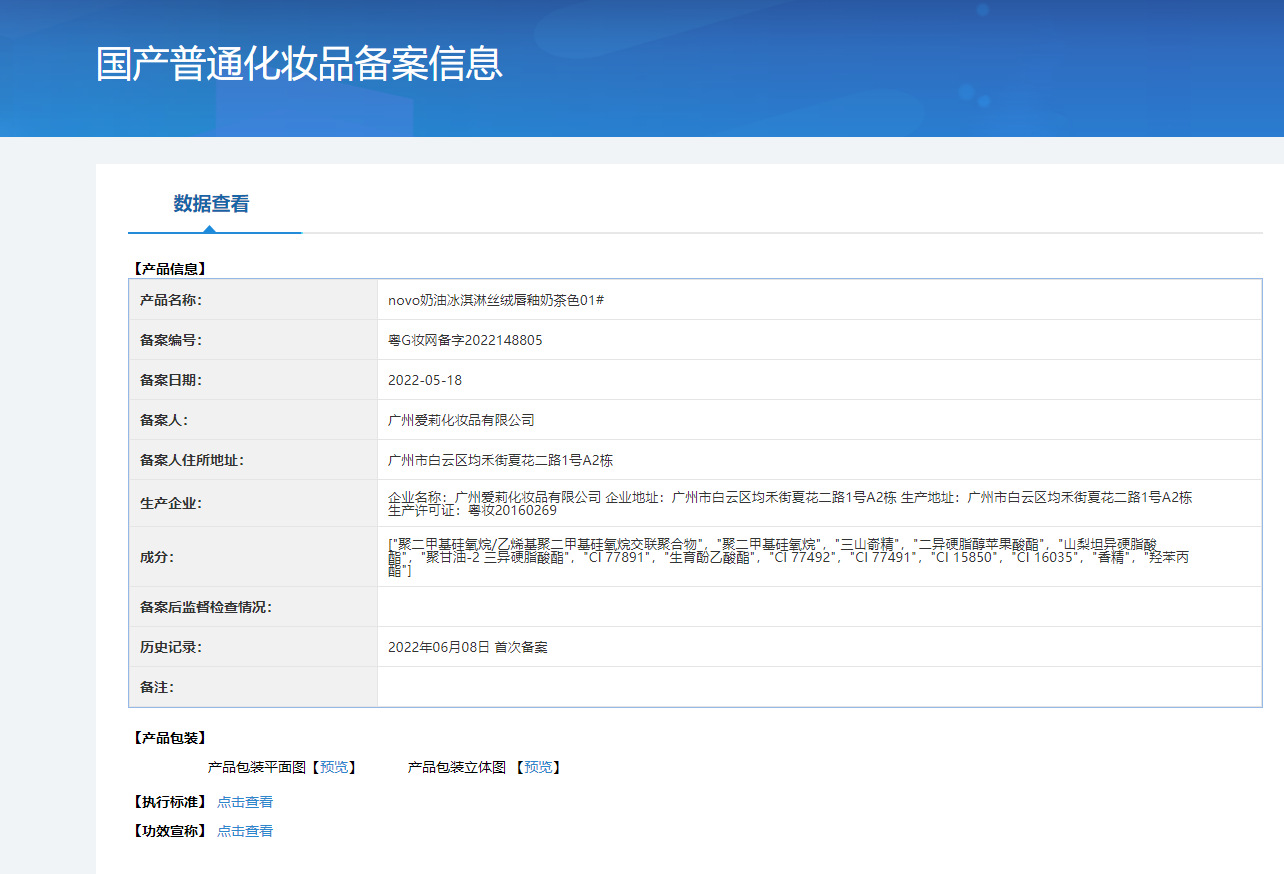
Task: Click the empty 备案后监督检查情况 value cell
Action: 819,607
